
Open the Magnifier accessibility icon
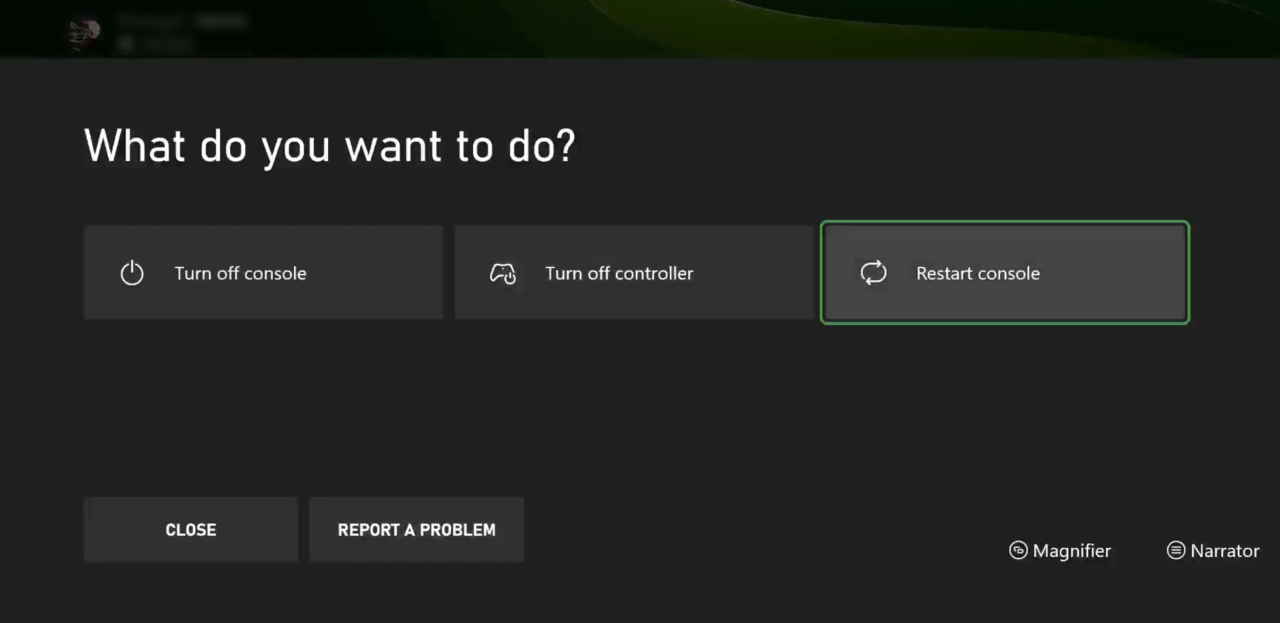1018,550
